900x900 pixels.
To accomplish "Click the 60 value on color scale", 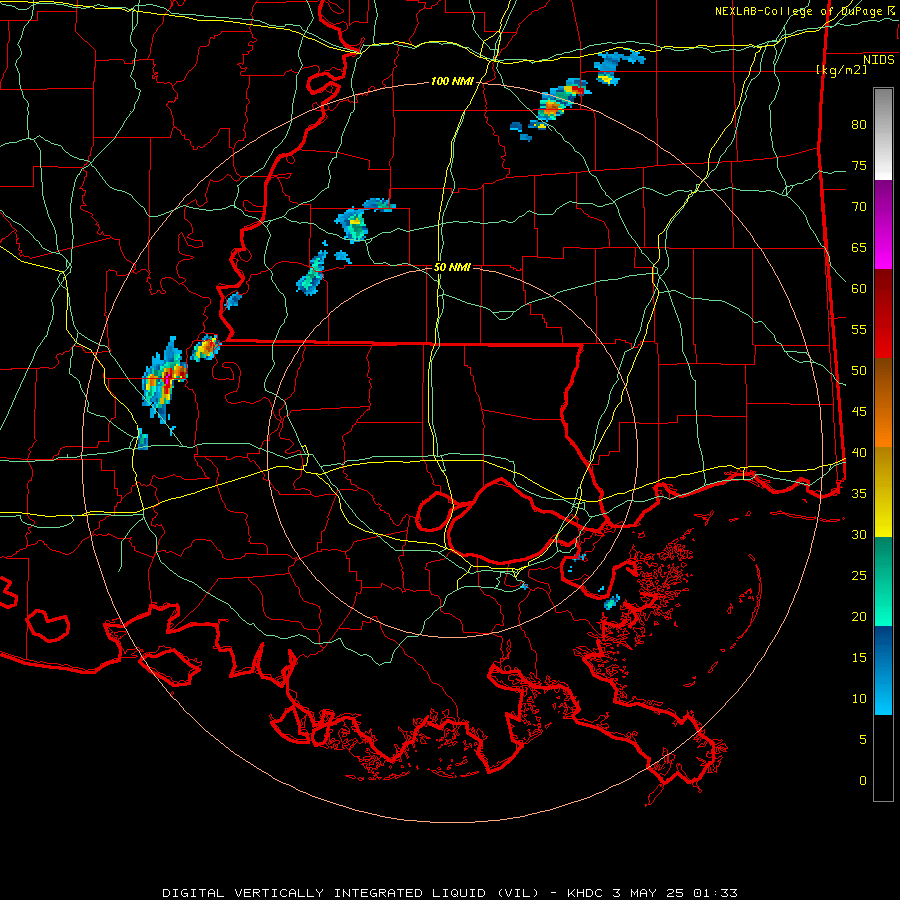I will click(x=859, y=289).
